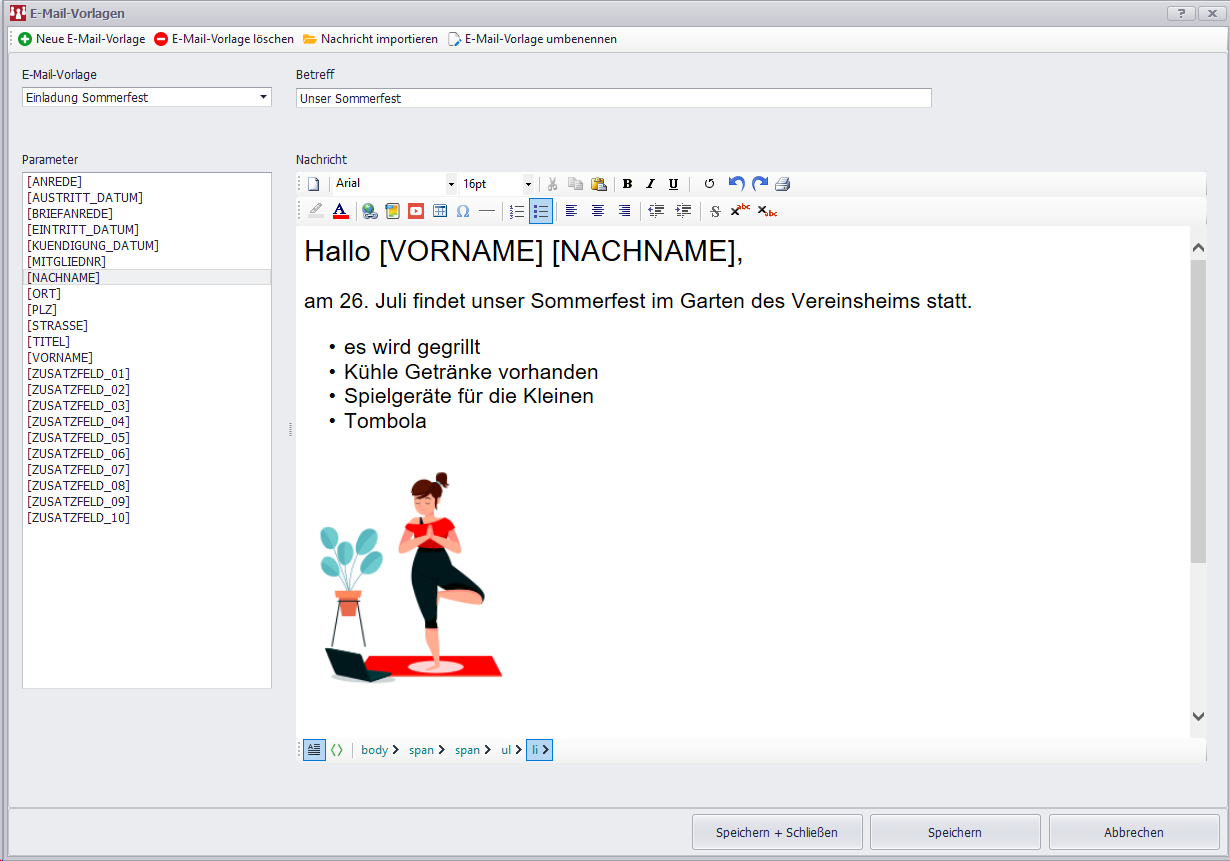Undo the last edit with the undo arrow

click(736, 184)
